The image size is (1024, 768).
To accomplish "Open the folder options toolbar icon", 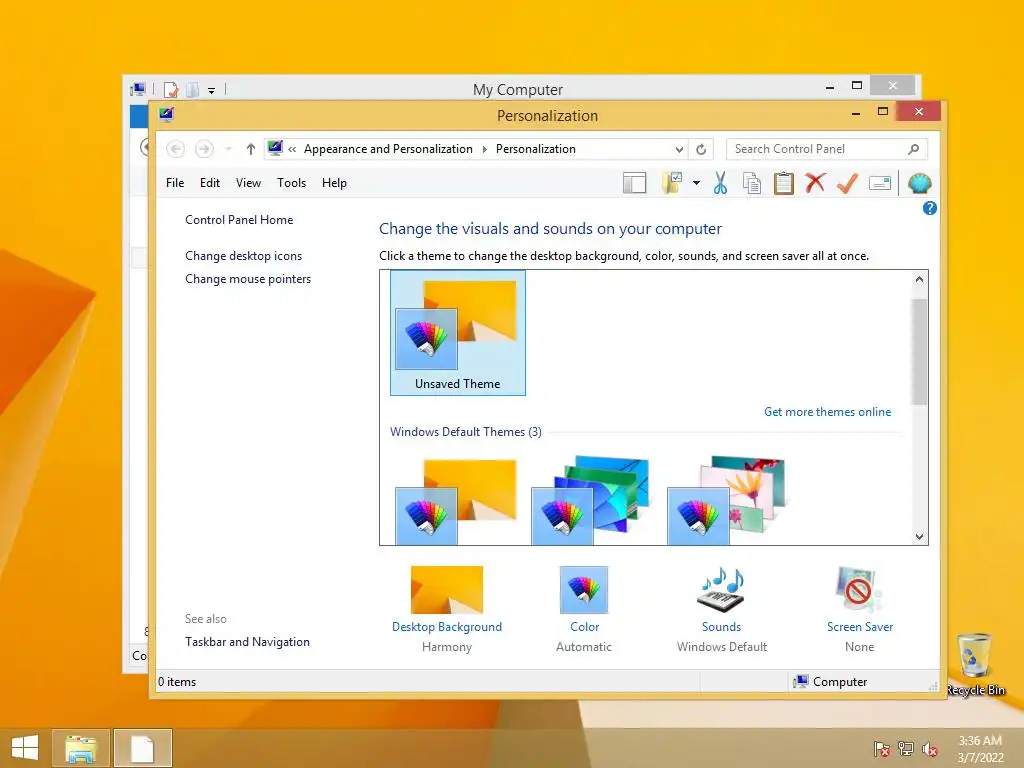I will pos(671,184).
